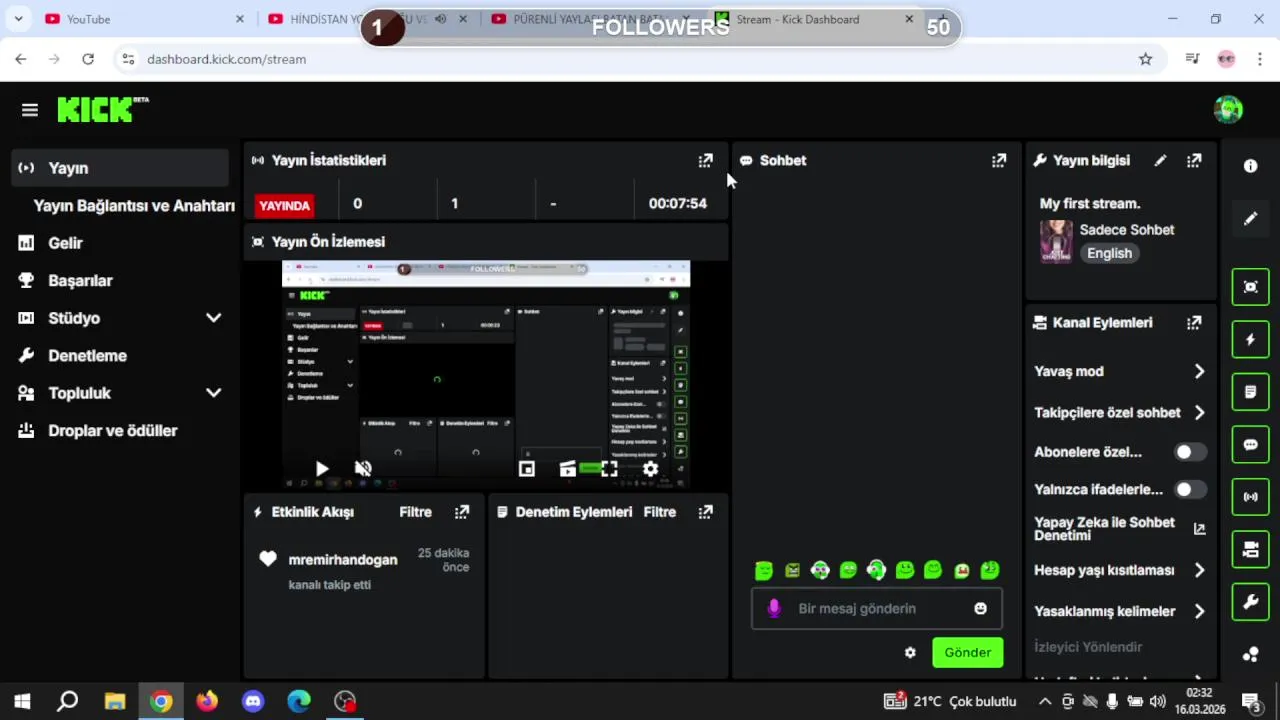Open Filtre in Etkinlik Akışı panel
Viewport: 1280px width, 720px height.
click(415, 512)
